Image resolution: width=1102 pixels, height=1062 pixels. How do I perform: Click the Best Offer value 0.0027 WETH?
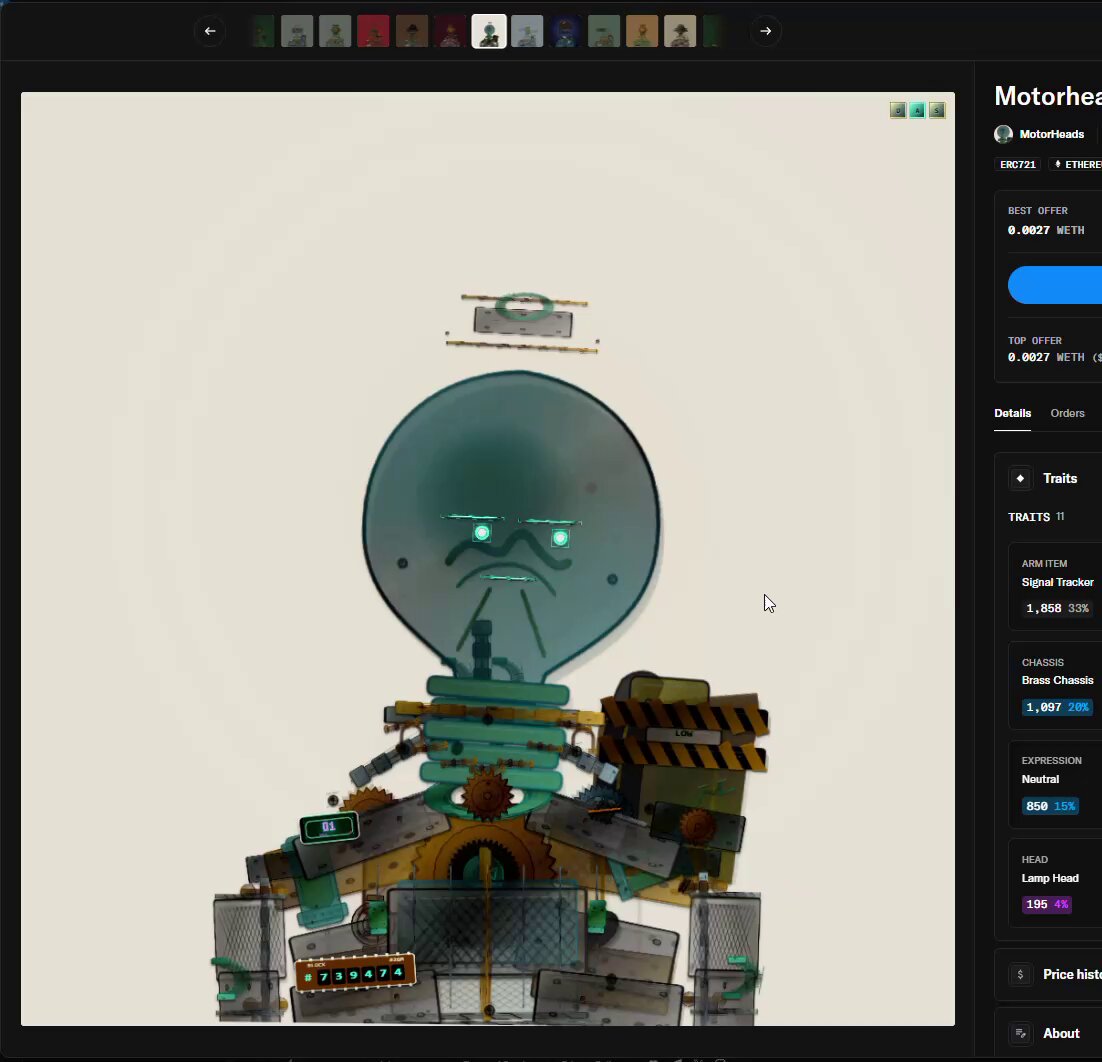(1046, 231)
